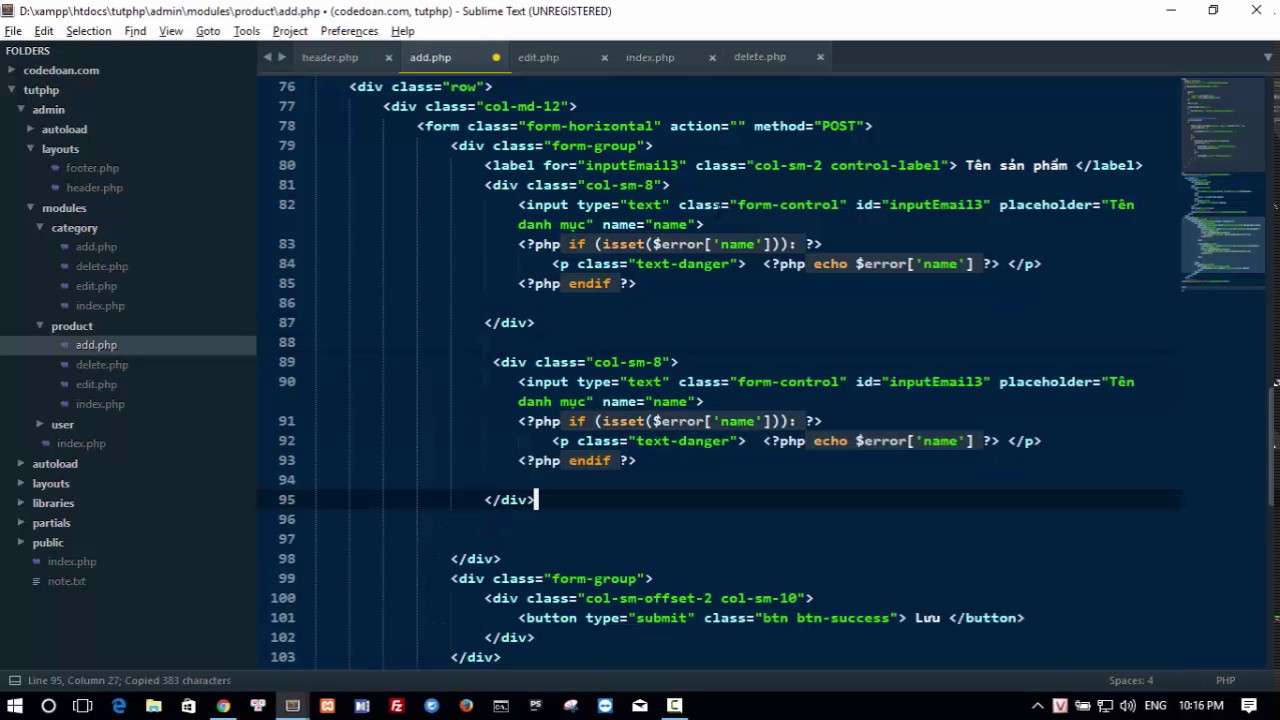Open TeamViewer from the taskbar
This screenshot has height=720, width=1280.
(605, 706)
